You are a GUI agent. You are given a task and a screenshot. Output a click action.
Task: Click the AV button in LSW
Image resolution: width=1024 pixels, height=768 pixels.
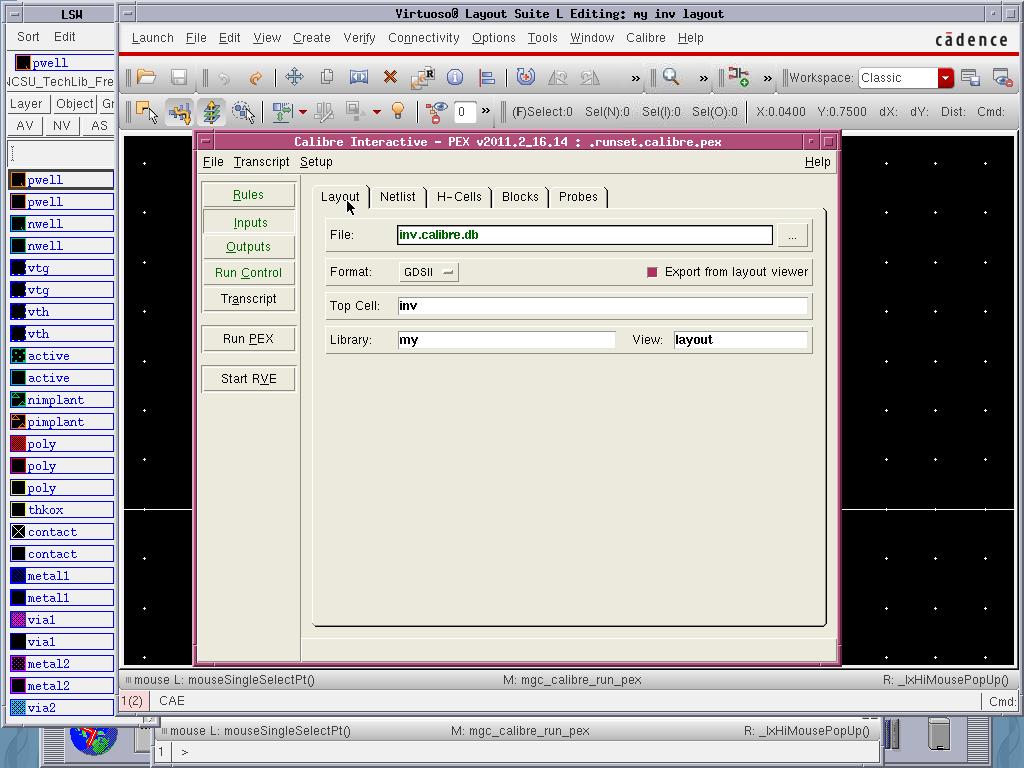[25, 125]
